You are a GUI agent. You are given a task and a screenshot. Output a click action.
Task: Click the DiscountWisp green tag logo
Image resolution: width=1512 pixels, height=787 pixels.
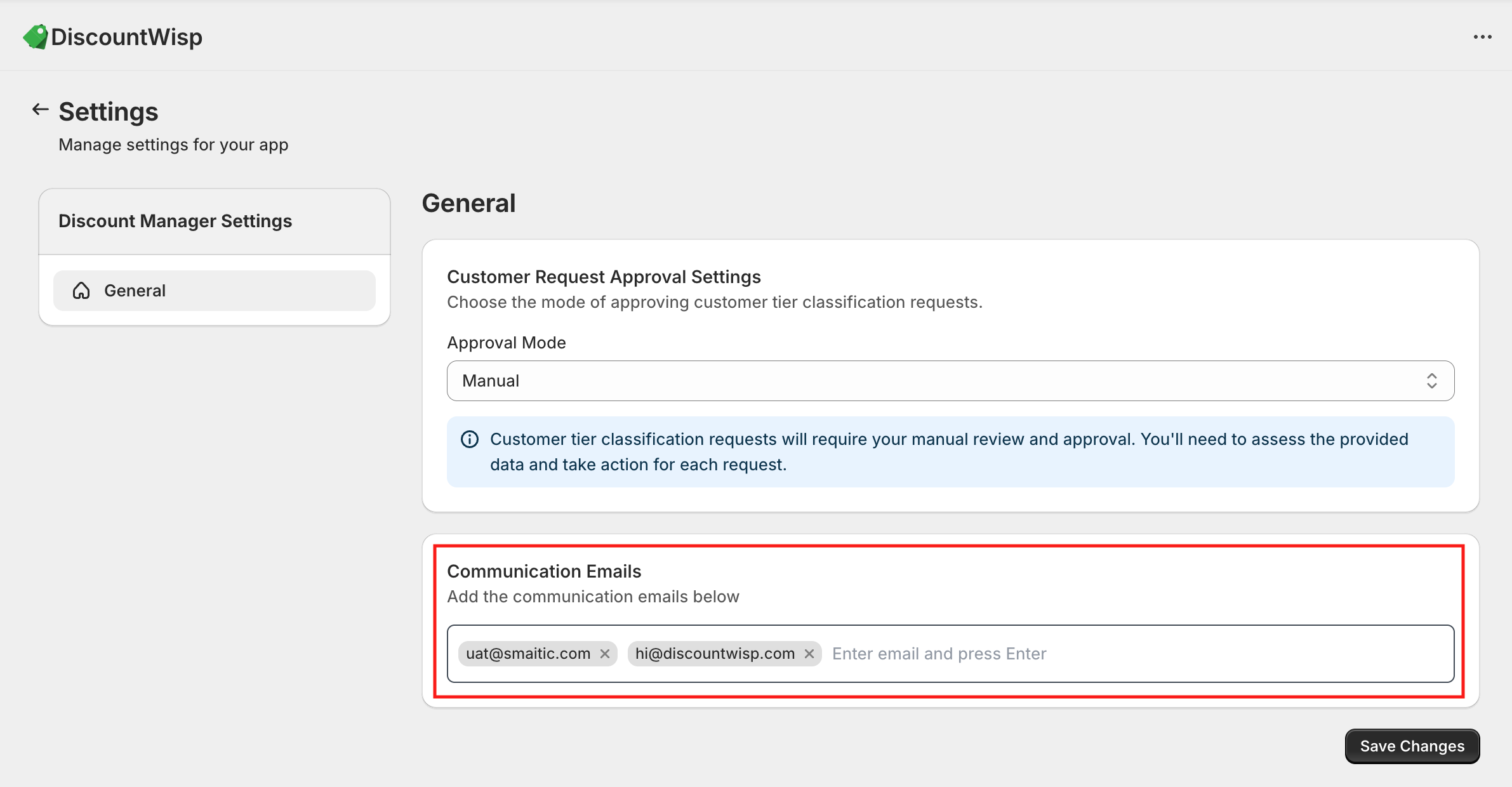click(x=36, y=37)
